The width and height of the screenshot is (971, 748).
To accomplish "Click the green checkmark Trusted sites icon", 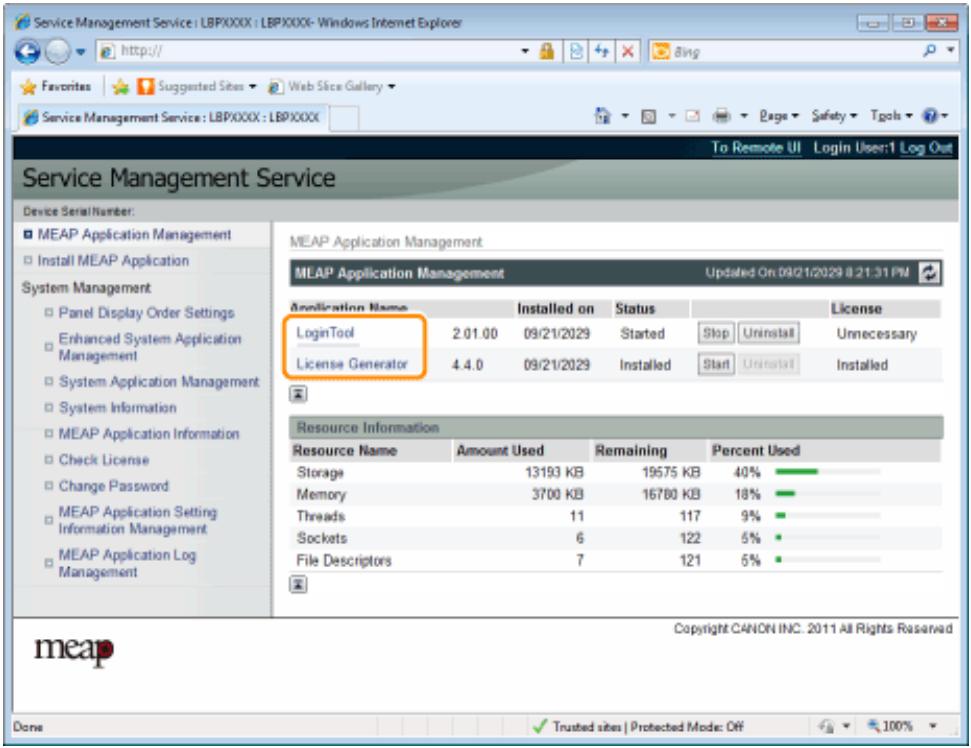I will click(540, 726).
